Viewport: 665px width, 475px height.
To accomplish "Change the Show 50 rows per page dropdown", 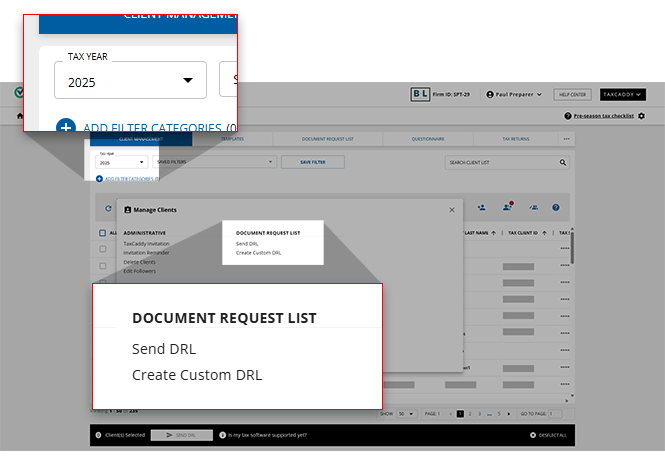I will 406,414.
